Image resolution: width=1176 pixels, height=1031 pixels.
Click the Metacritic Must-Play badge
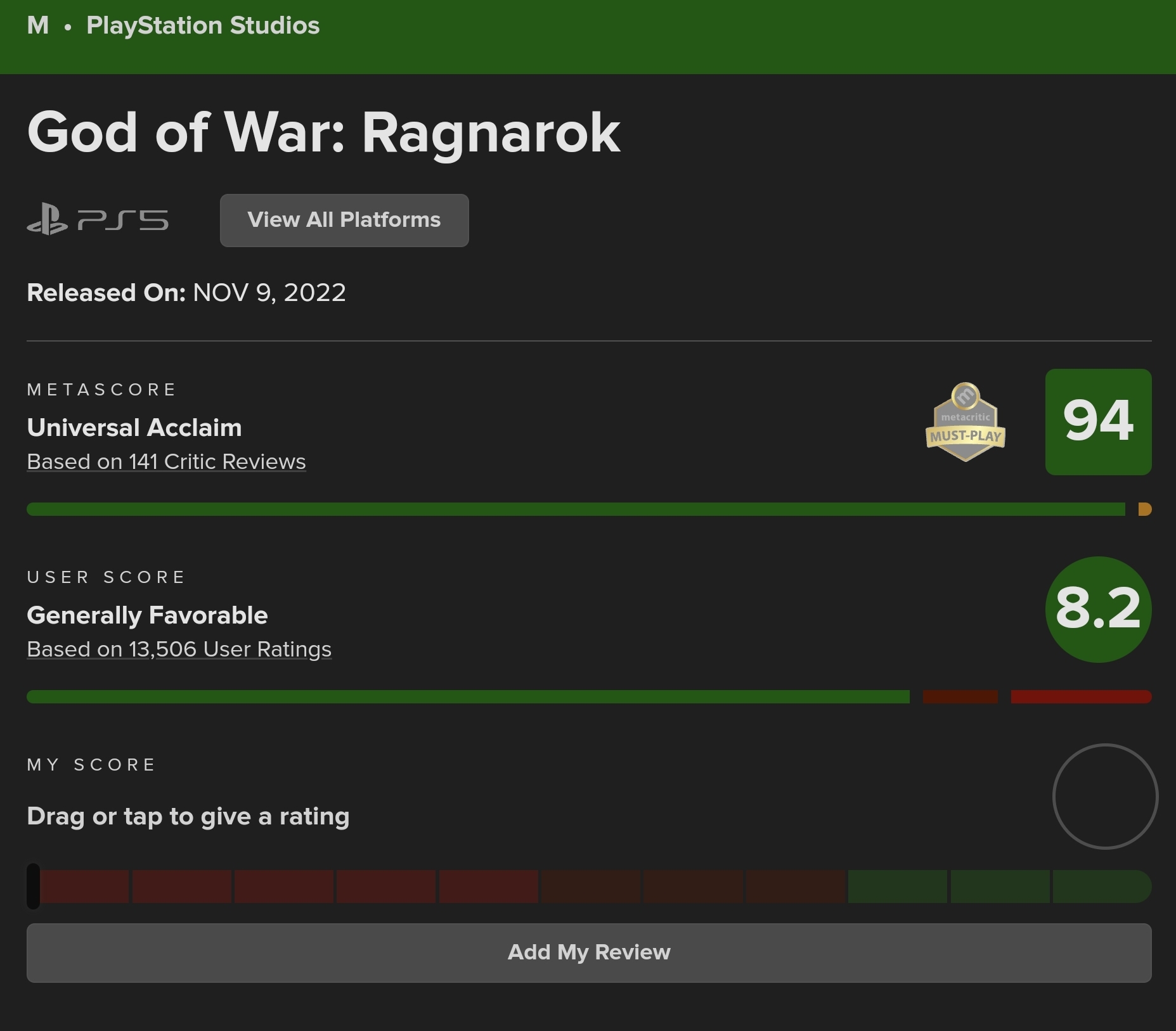[x=966, y=421]
